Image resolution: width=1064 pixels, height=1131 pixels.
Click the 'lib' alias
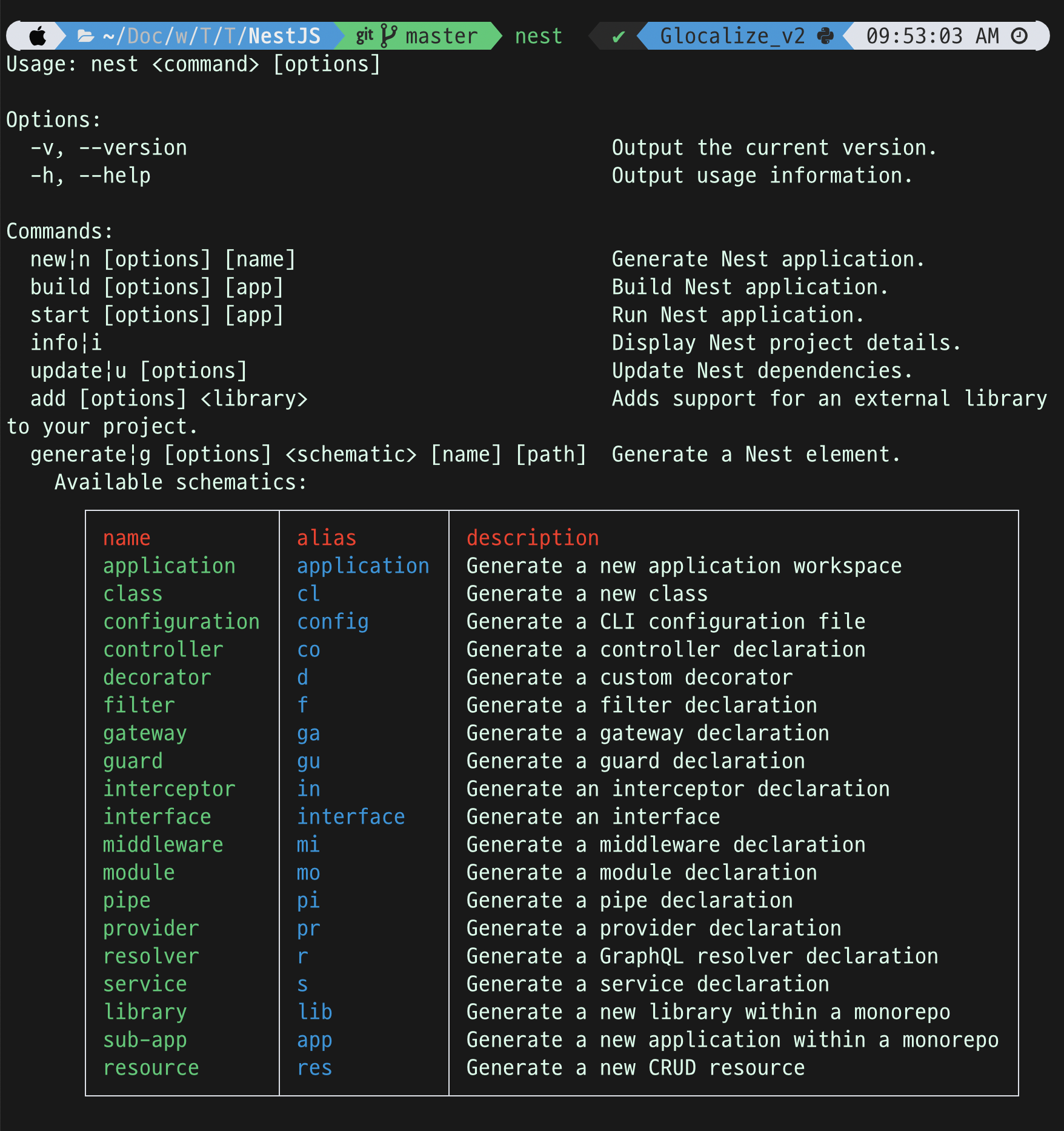click(314, 1012)
